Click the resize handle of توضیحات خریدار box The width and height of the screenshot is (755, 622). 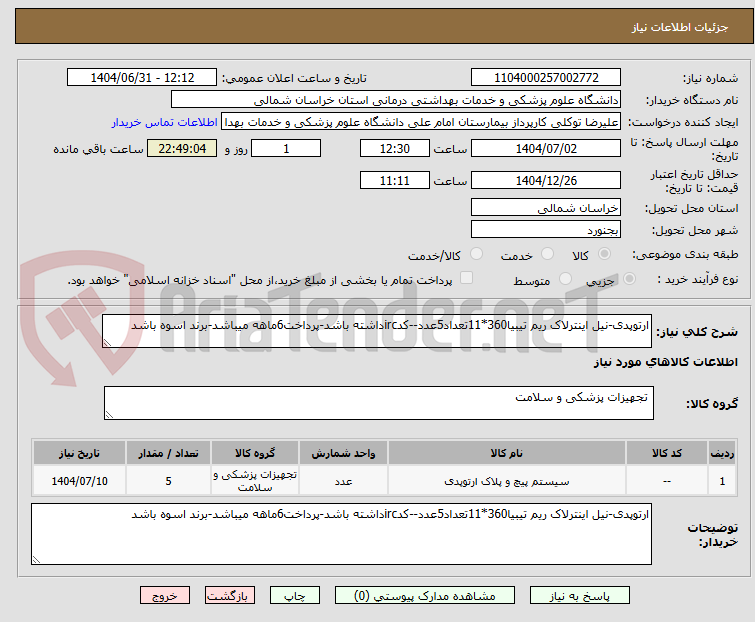[x=36, y=559]
